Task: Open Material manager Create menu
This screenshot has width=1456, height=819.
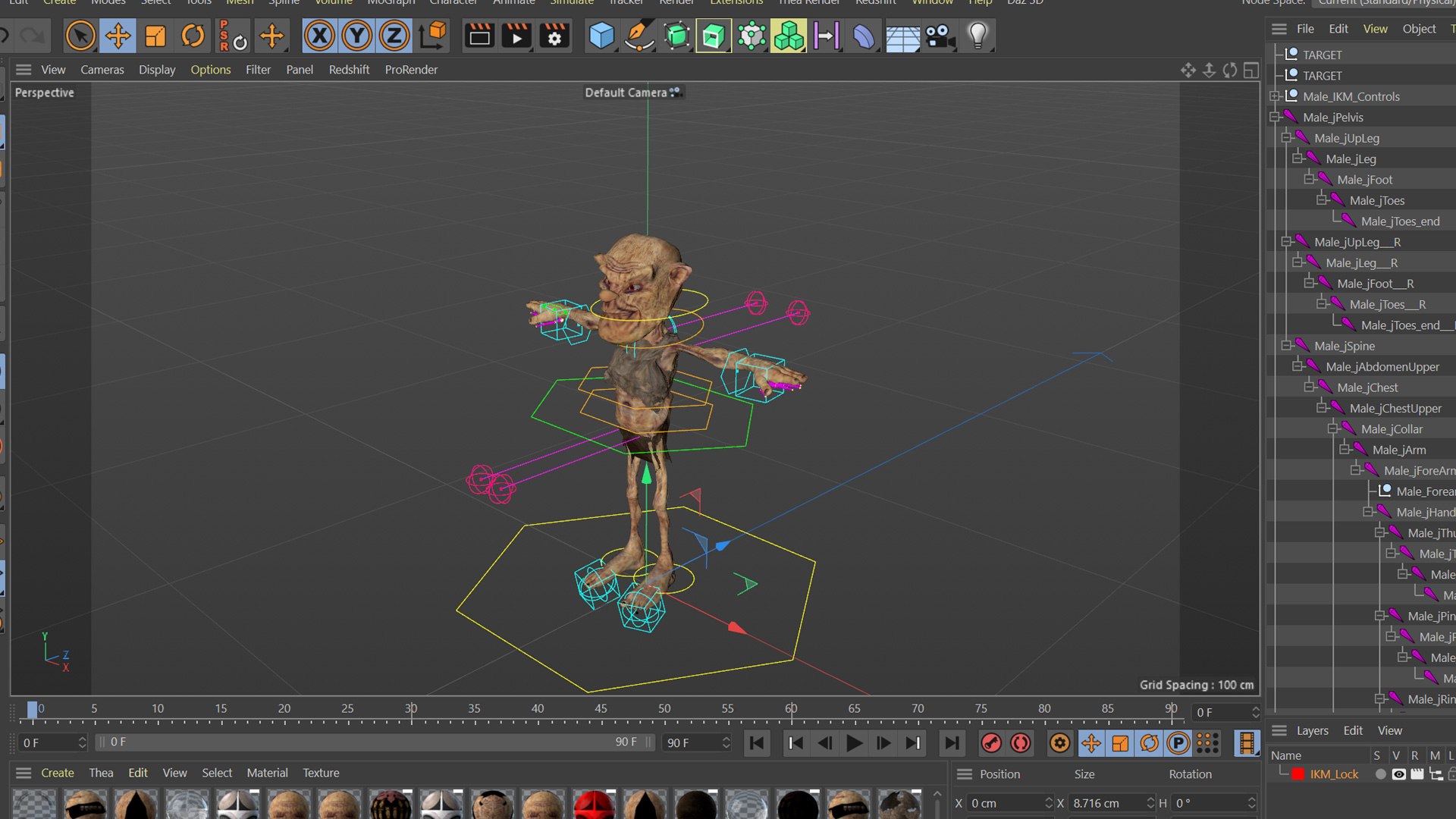Action: (58, 773)
